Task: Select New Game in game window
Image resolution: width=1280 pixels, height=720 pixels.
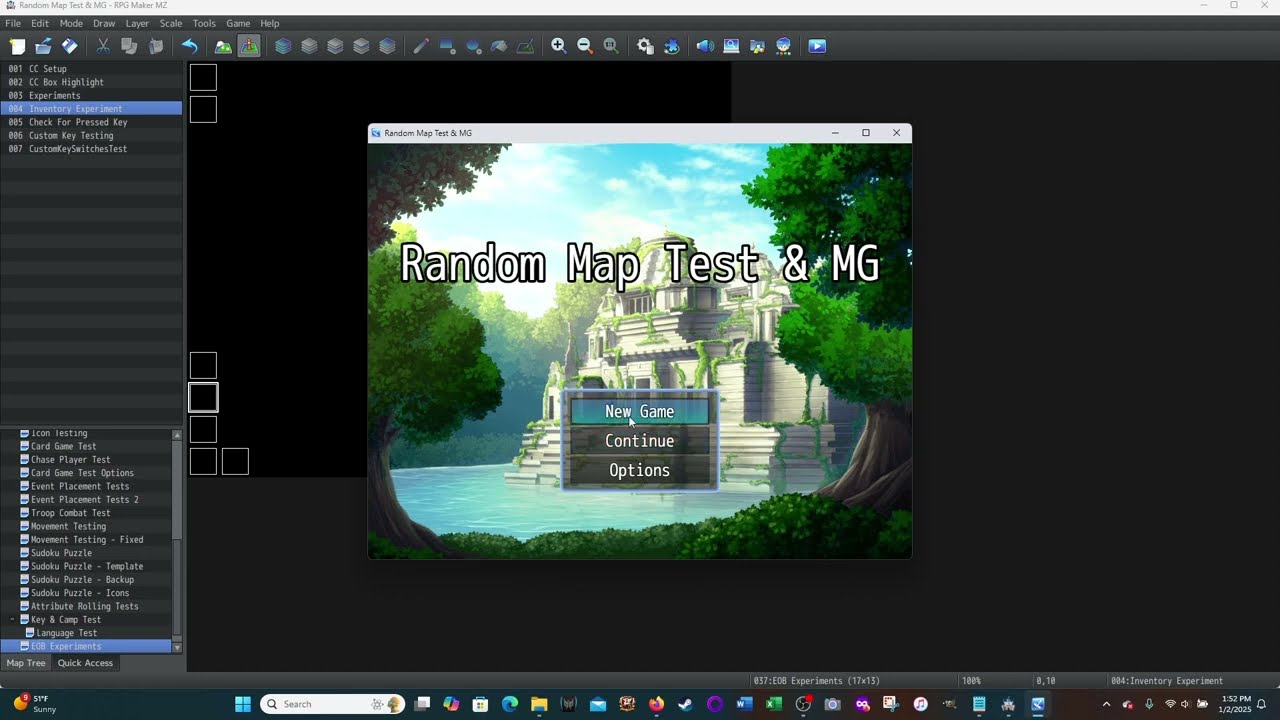Action: tap(639, 411)
